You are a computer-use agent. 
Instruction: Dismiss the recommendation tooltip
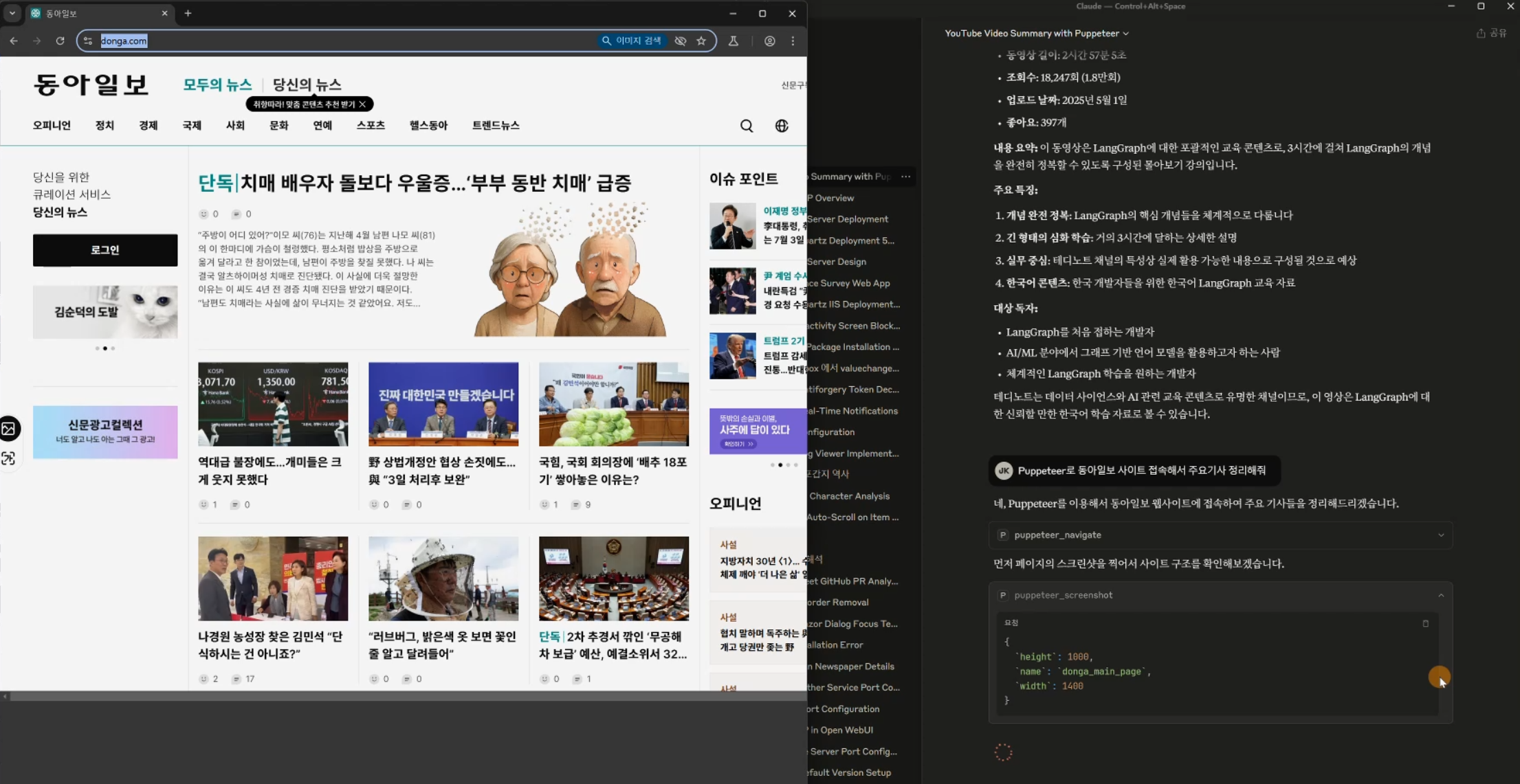pyautogui.click(x=363, y=104)
